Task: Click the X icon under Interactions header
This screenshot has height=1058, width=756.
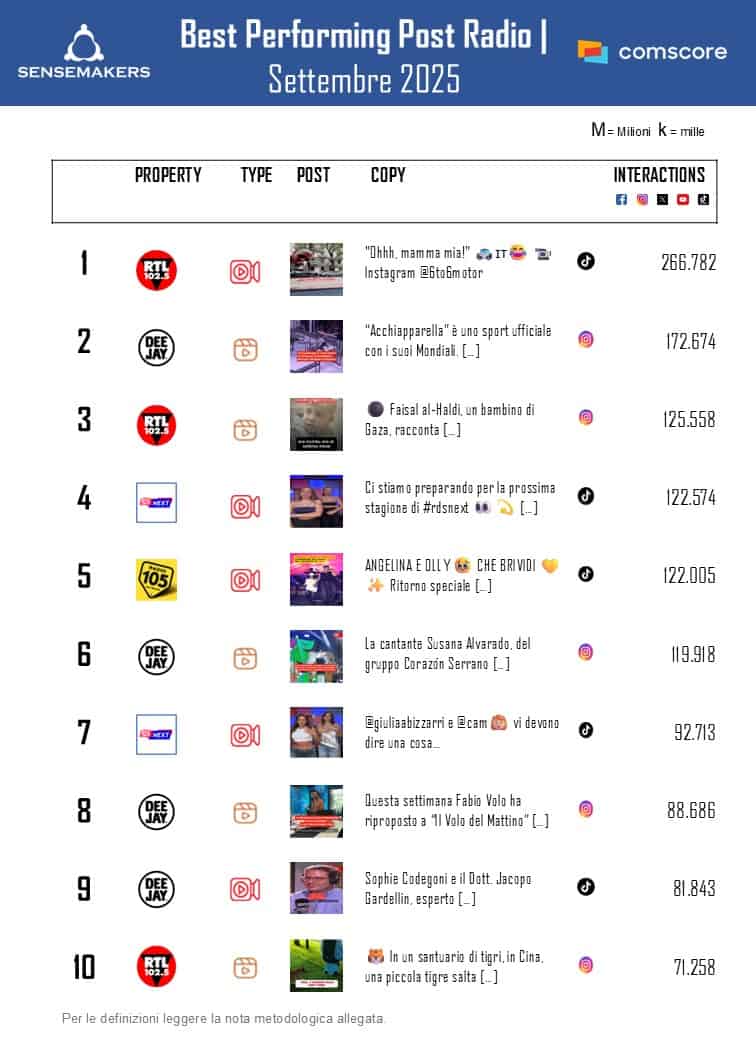Action: coord(662,200)
